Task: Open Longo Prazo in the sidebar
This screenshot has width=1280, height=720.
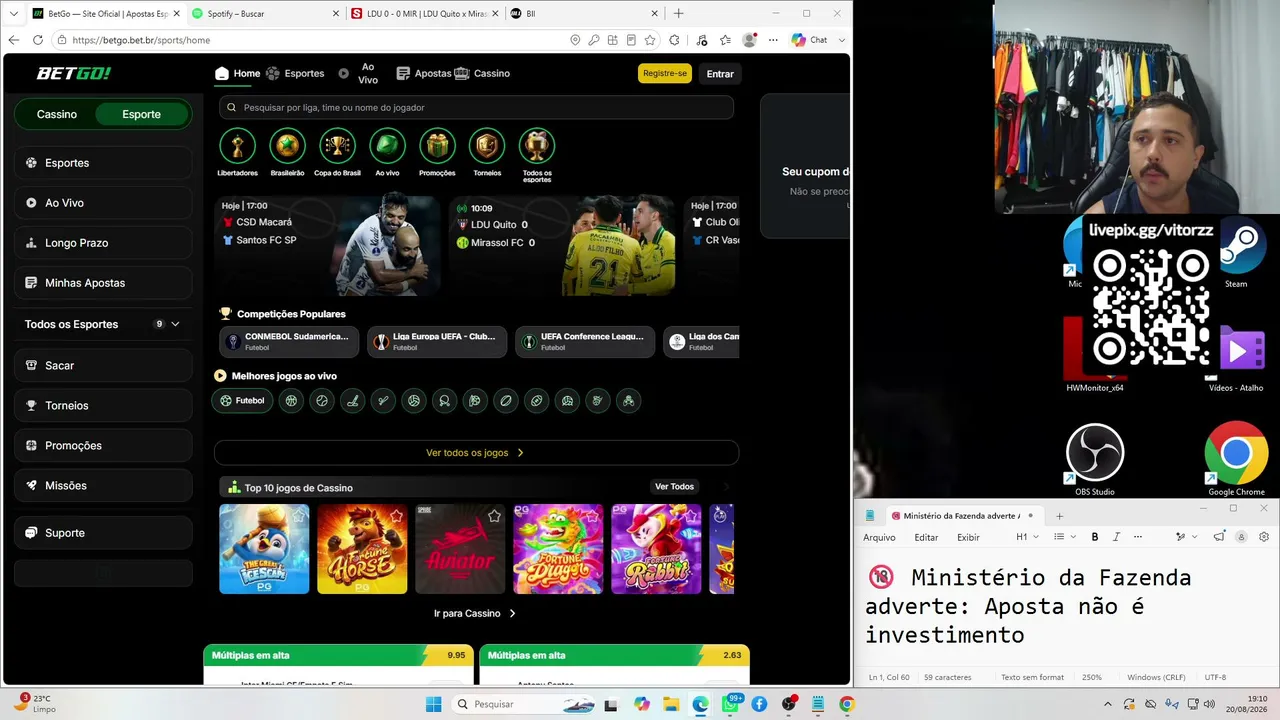Action: point(103,243)
